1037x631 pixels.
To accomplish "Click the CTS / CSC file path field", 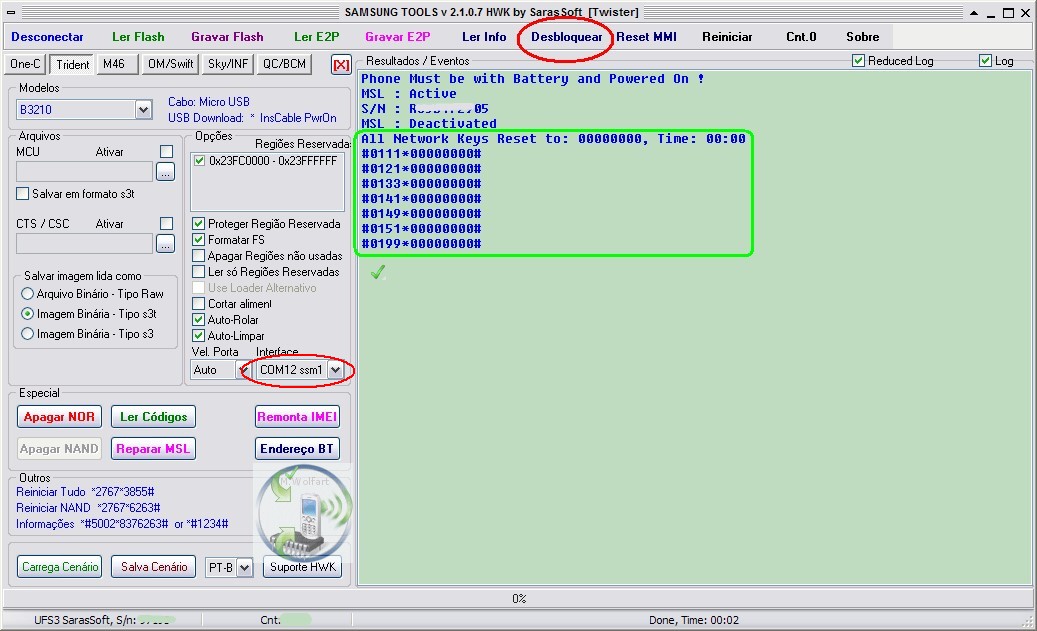I will coord(85,244).
